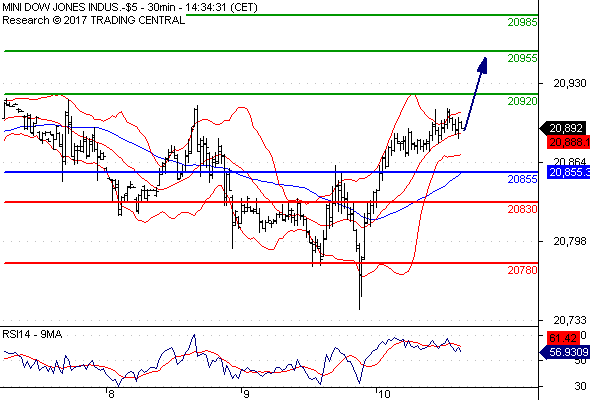Click the date label 8 on time axis
Screen dimensions: 590x400
point(111,394)
